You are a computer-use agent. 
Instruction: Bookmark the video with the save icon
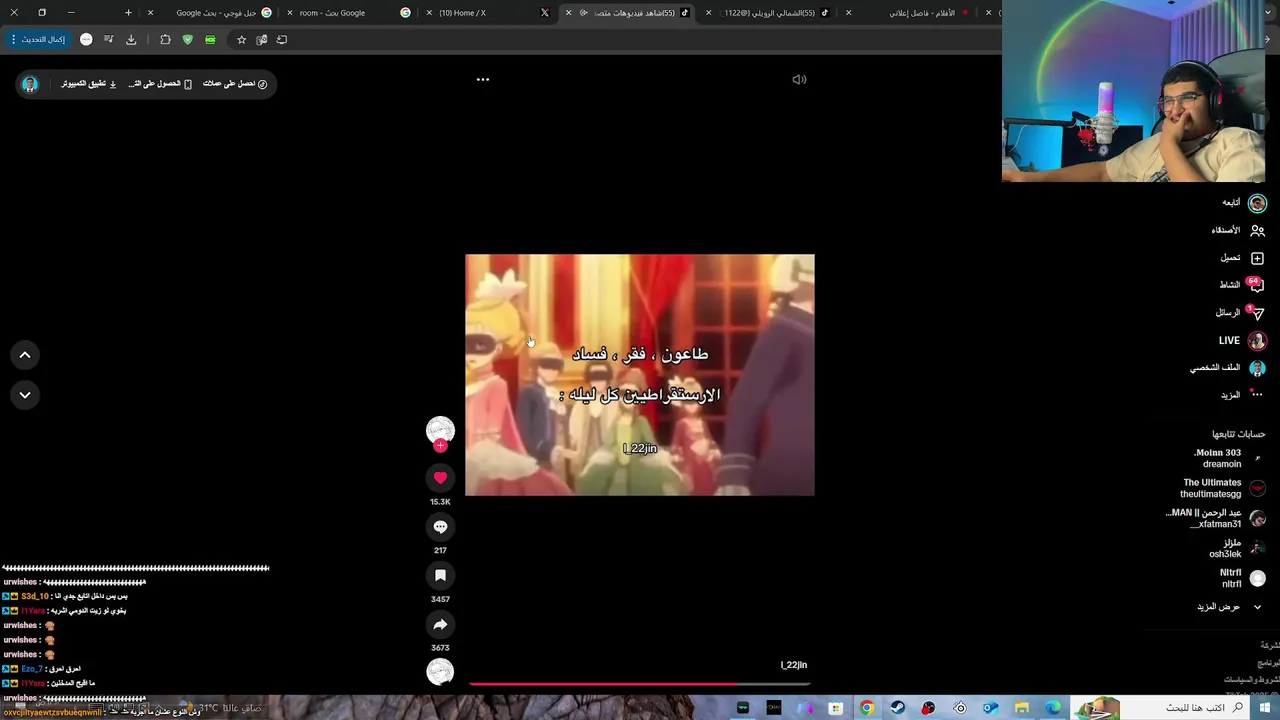pos(440,575)
